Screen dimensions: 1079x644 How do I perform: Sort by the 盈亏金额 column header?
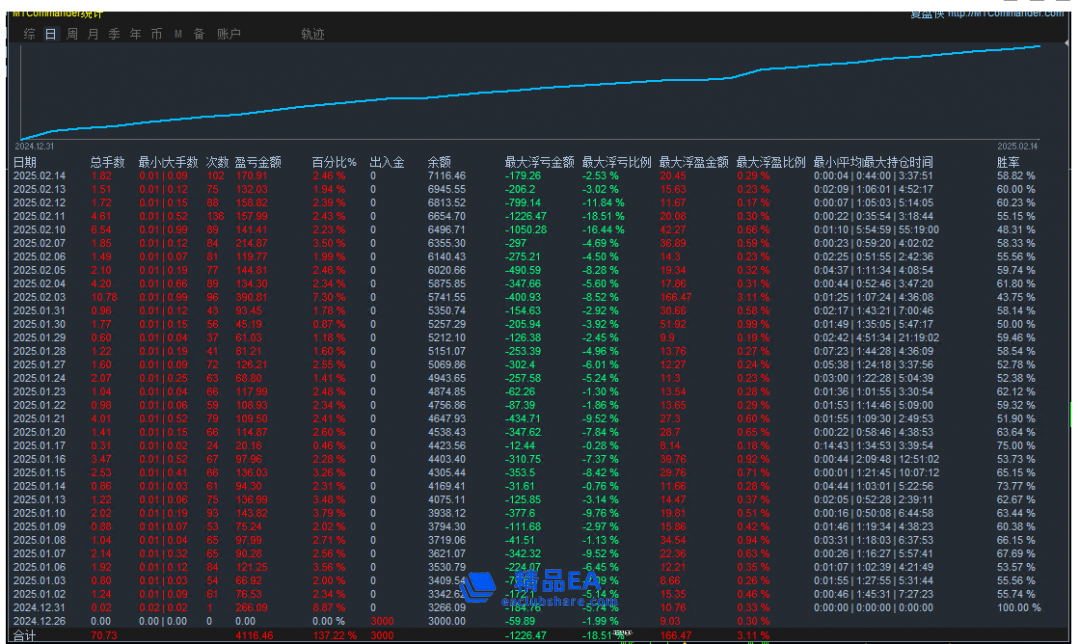(x=258, y=162)
